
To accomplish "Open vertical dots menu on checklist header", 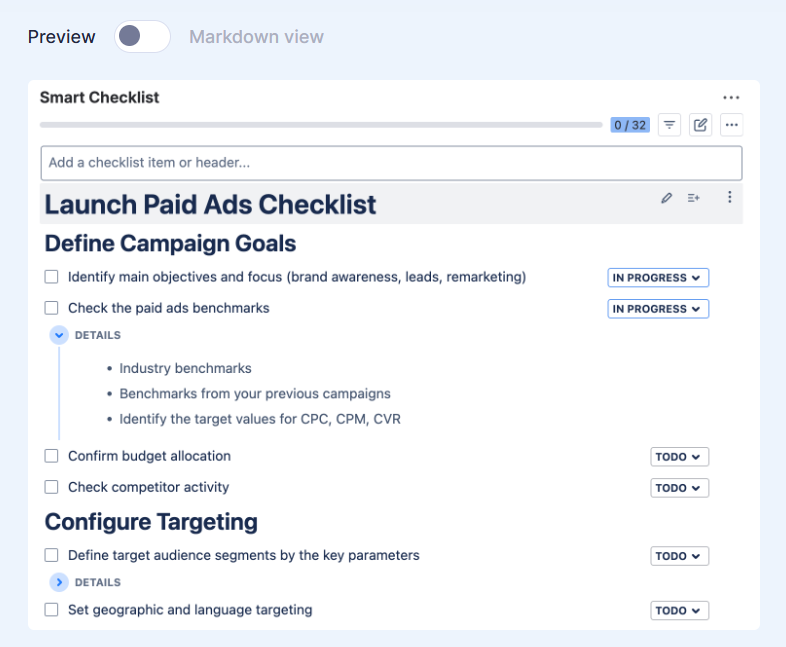I will 729,198.
